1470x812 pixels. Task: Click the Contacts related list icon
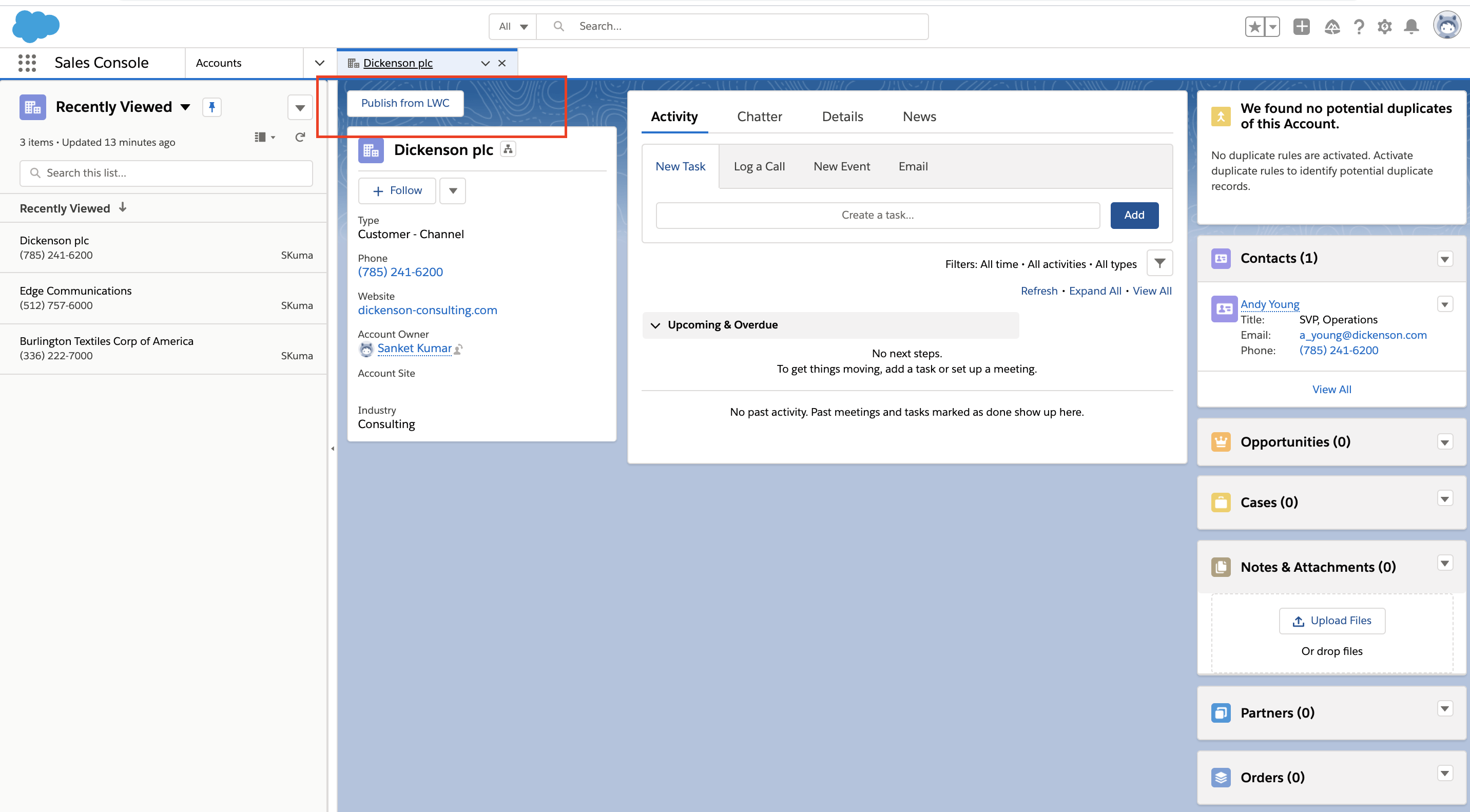point(1221,259)
